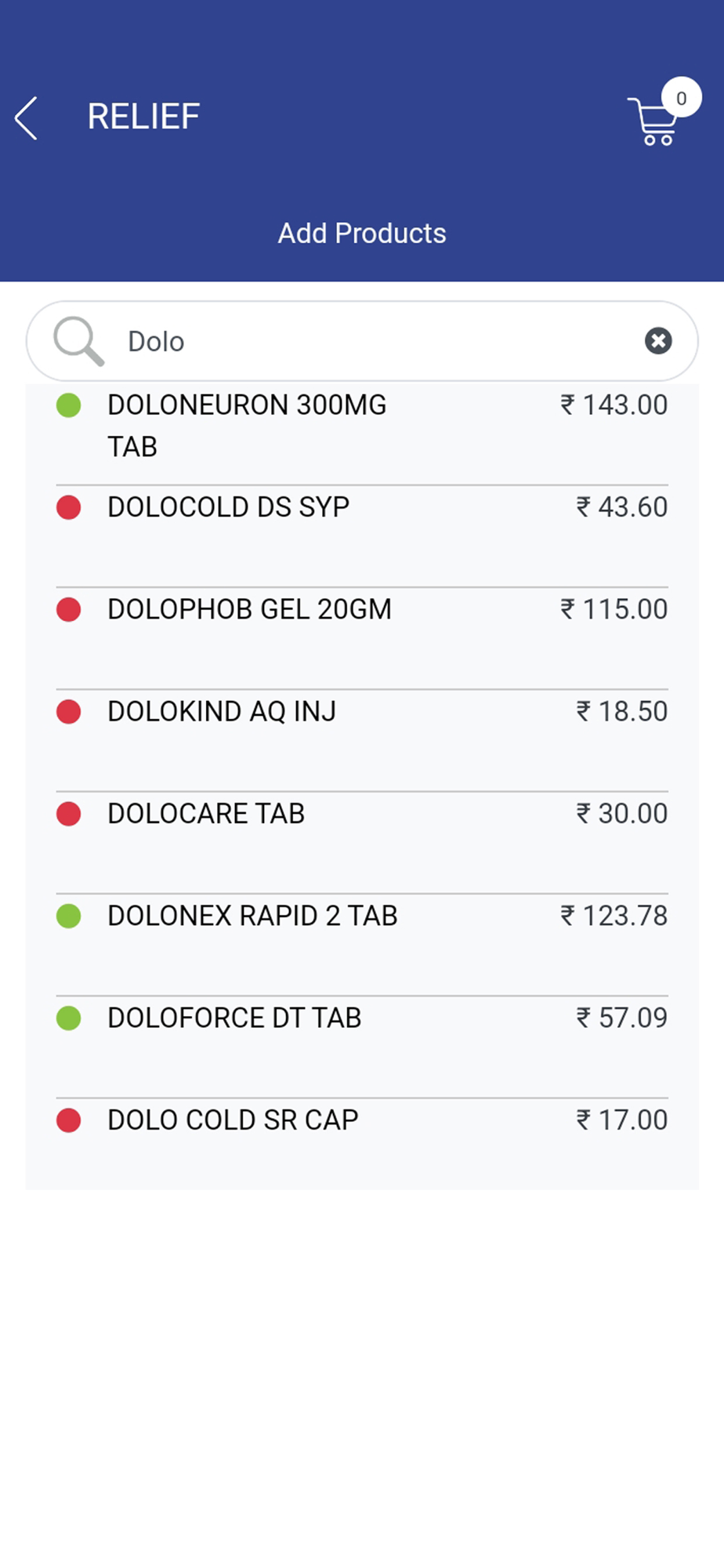Screen dimensions: 724x1568
Task: Tap the RELIEF header title
Action: pyautogui.click(x=143, y=117)
